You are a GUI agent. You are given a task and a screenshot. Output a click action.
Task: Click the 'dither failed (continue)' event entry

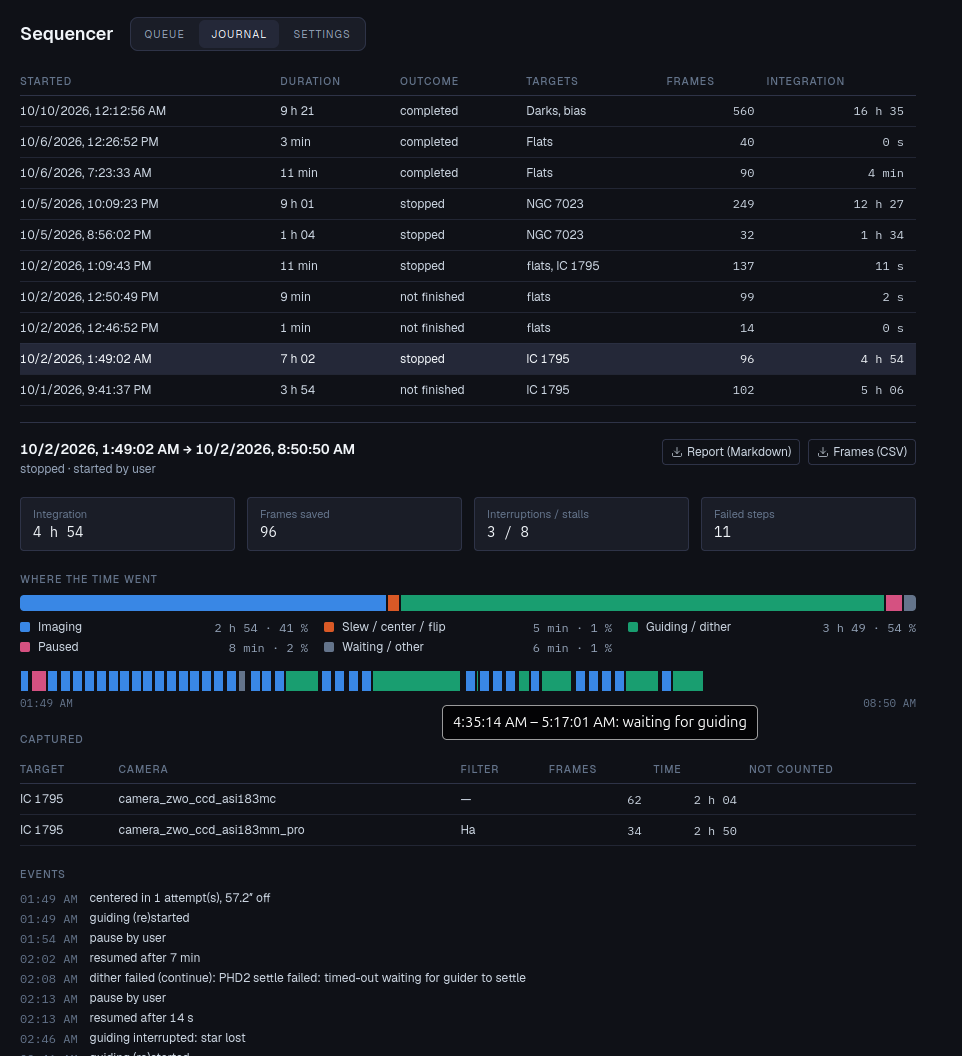(307, 978)
